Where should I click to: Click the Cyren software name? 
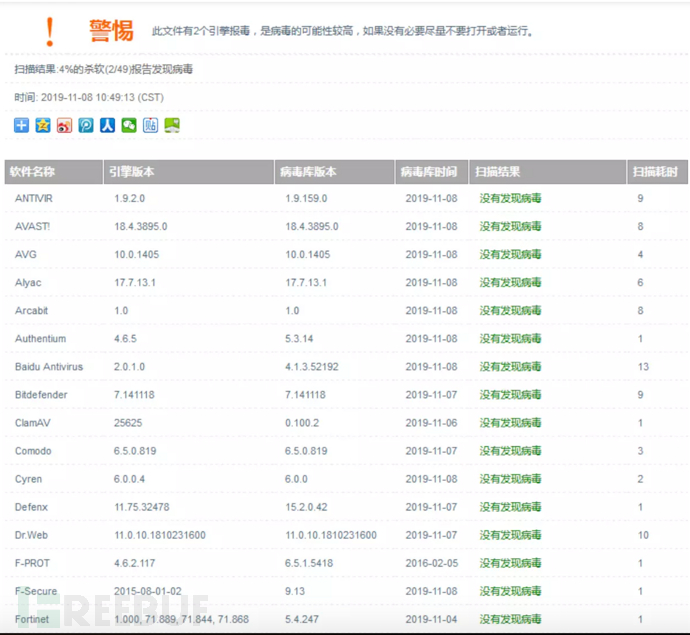coord(29,479)
